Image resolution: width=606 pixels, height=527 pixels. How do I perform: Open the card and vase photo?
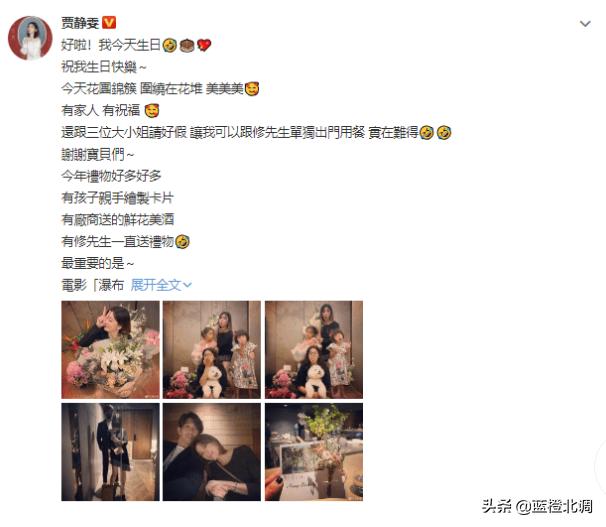(x=314, y=452)
